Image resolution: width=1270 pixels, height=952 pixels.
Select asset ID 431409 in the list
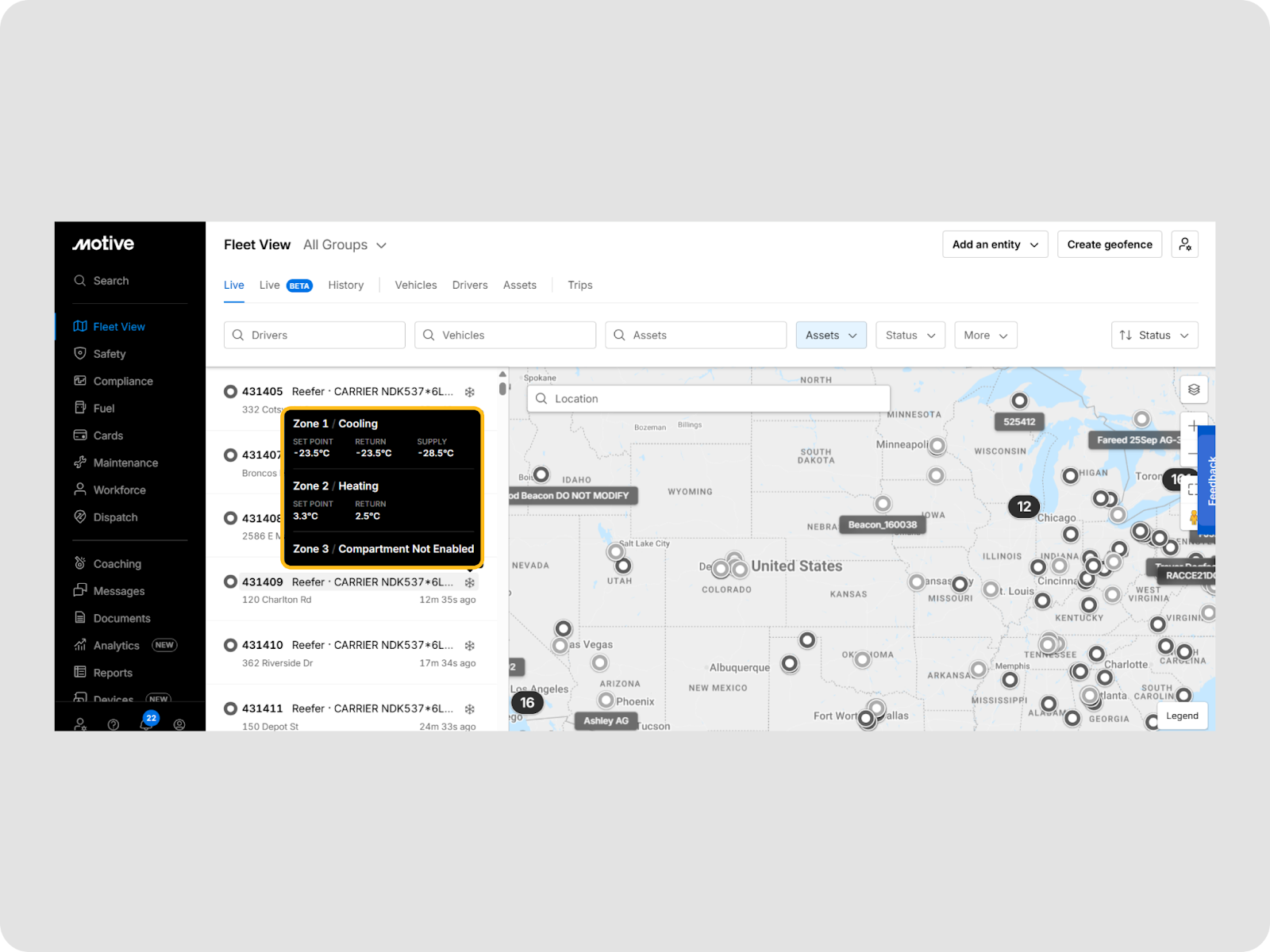click(263, 582)
